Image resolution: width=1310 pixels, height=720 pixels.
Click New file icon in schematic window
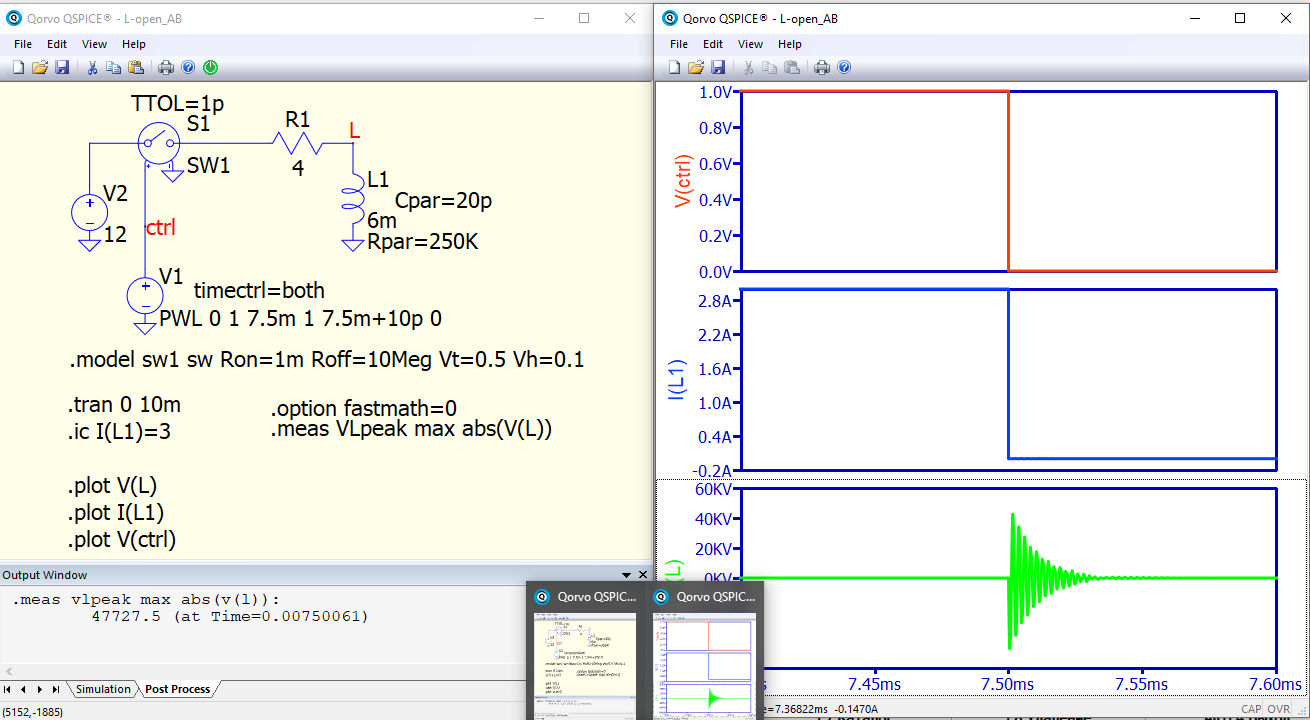(18, 68)
